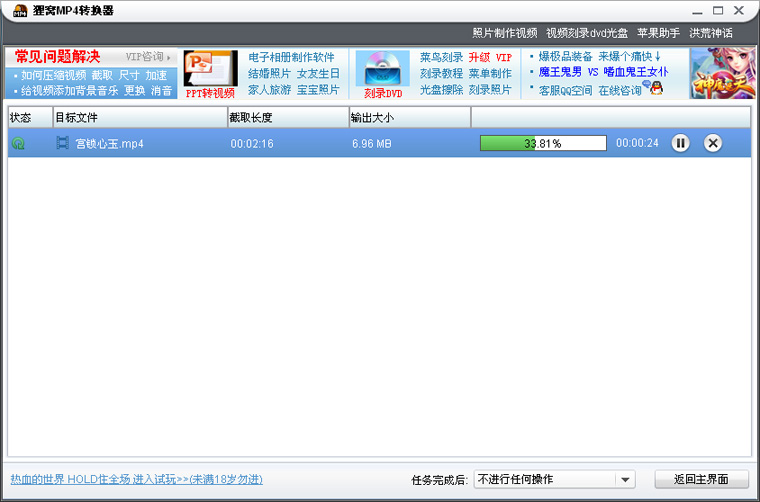Viewport: 760px width, 502px height.
Task: Open 视频刻录dvd光盘 in top menu
Action: (587, 33)
